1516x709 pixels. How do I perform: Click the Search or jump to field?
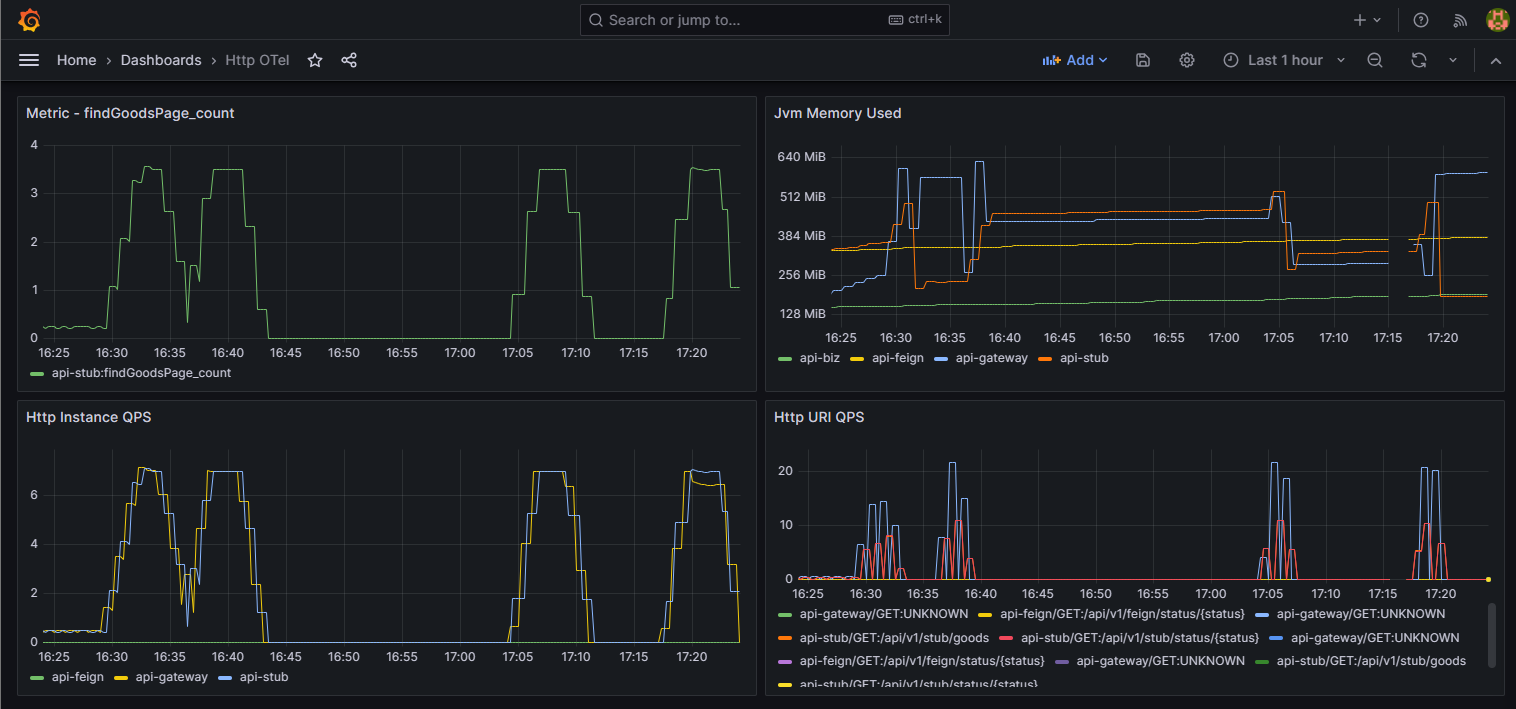pyautogui.click(x=764, y=19)
